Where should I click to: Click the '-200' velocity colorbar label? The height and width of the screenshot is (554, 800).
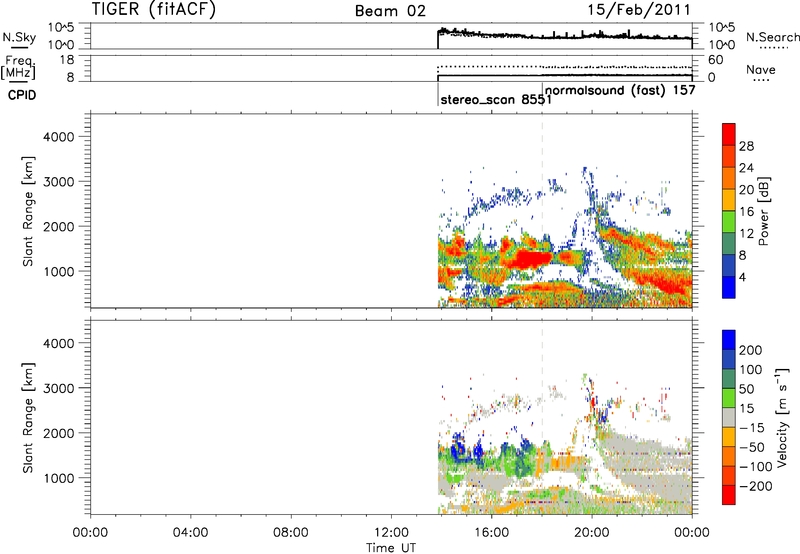click(756, 486)
